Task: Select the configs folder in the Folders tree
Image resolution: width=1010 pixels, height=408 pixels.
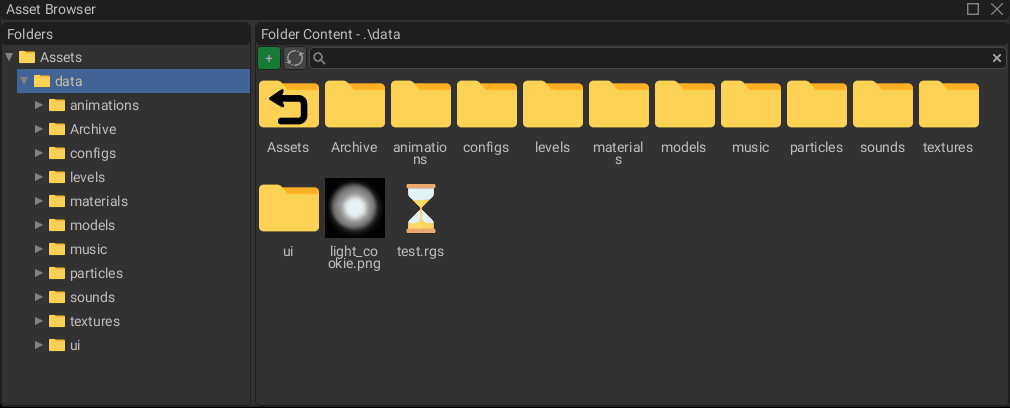Action: (92, 153)
